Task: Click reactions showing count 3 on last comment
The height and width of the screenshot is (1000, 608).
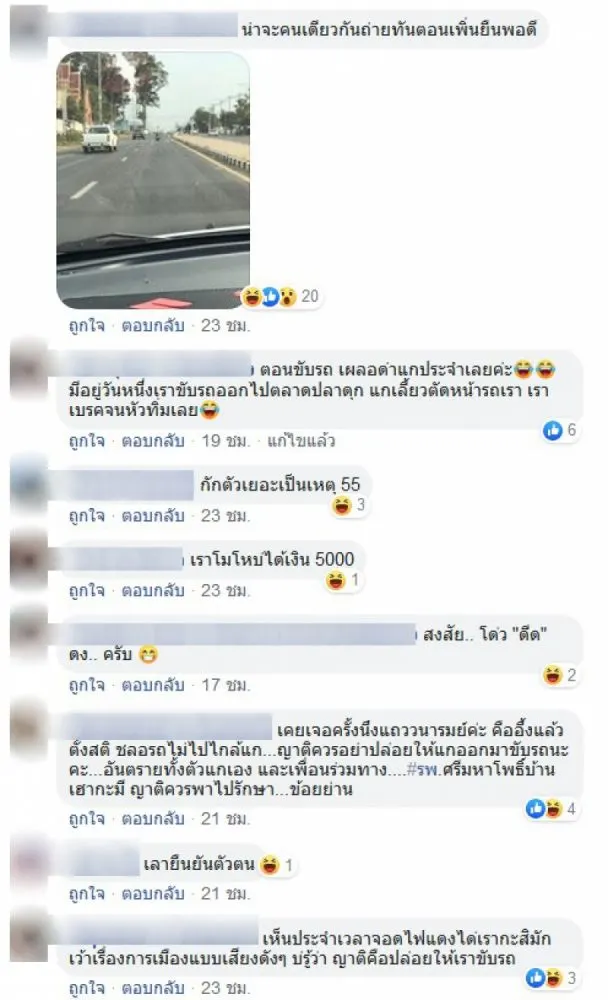Action: pos(551,978)
